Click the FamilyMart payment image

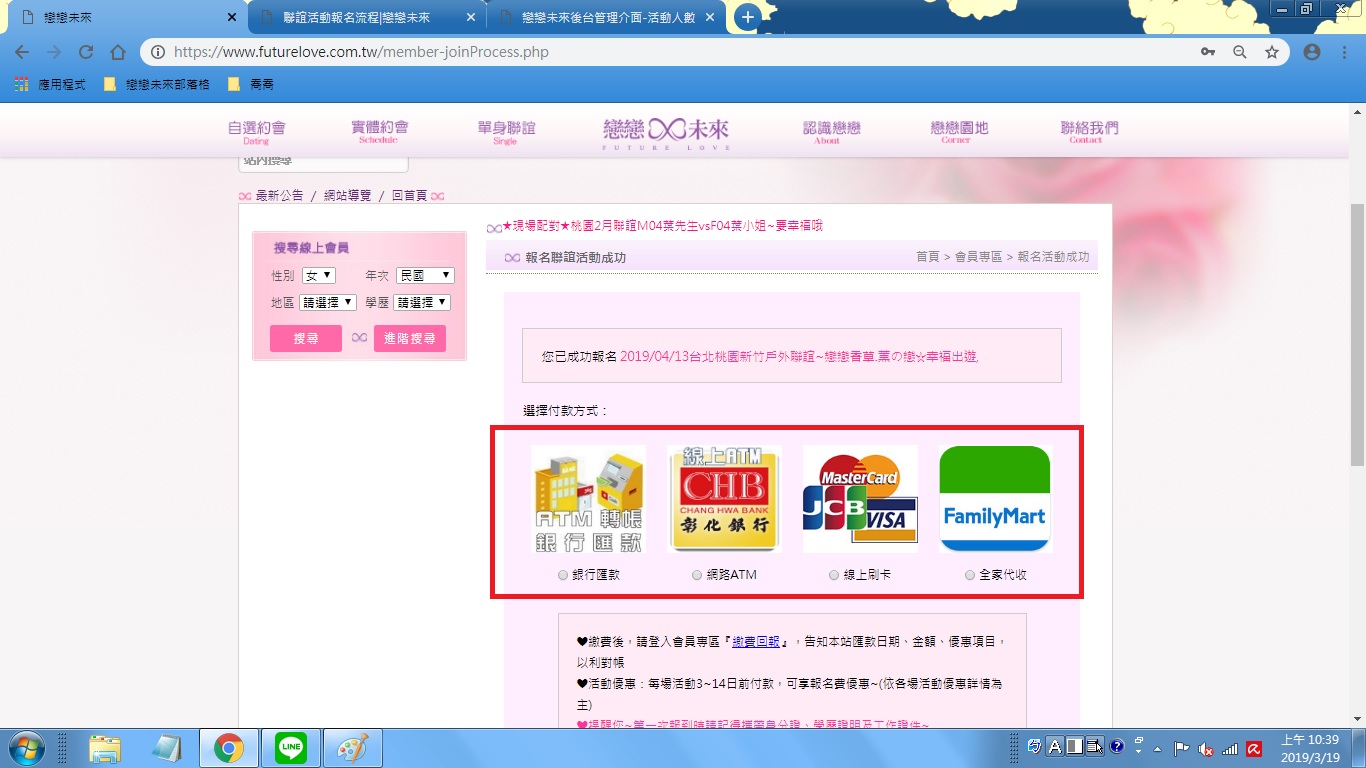point(995,499)
